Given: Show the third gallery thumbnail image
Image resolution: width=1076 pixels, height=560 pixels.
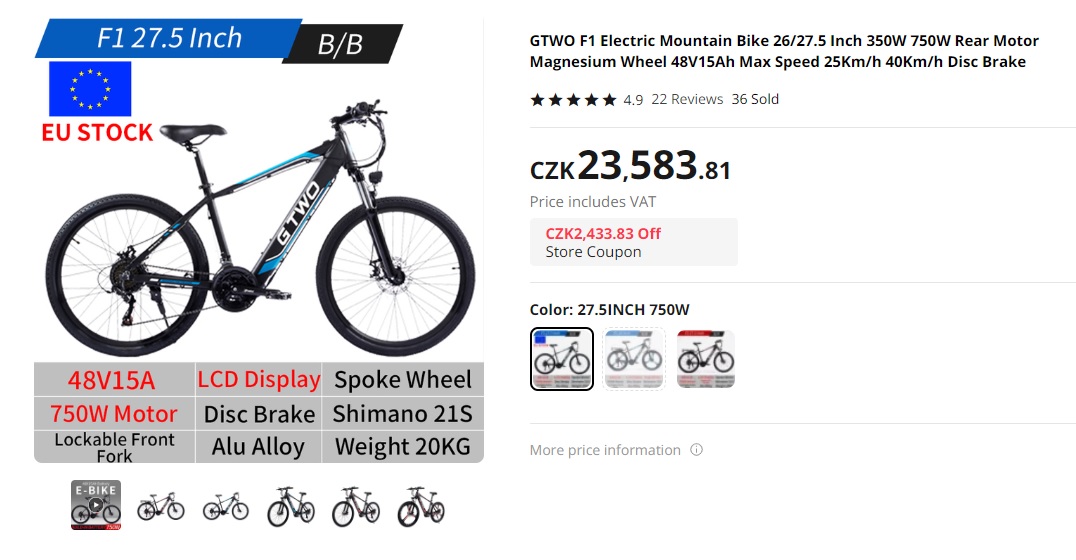Looking at the screenshot, I should tap(226, 506).
